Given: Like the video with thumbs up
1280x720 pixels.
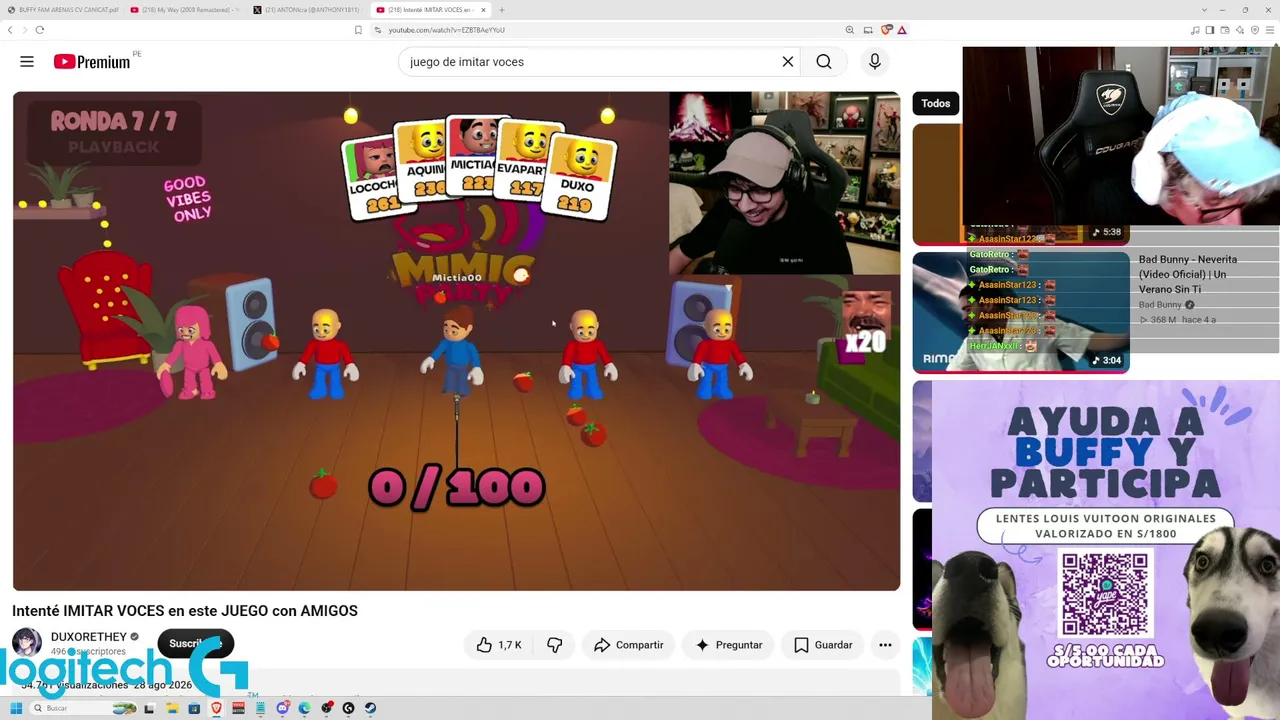Looking at the screenshot, I should point(499,645).
